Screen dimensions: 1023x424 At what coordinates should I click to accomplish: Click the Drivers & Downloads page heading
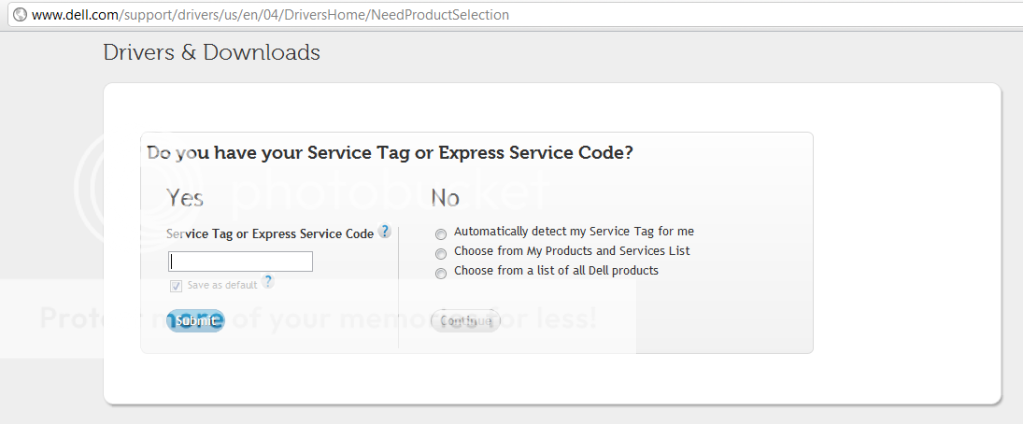point(212,52)
